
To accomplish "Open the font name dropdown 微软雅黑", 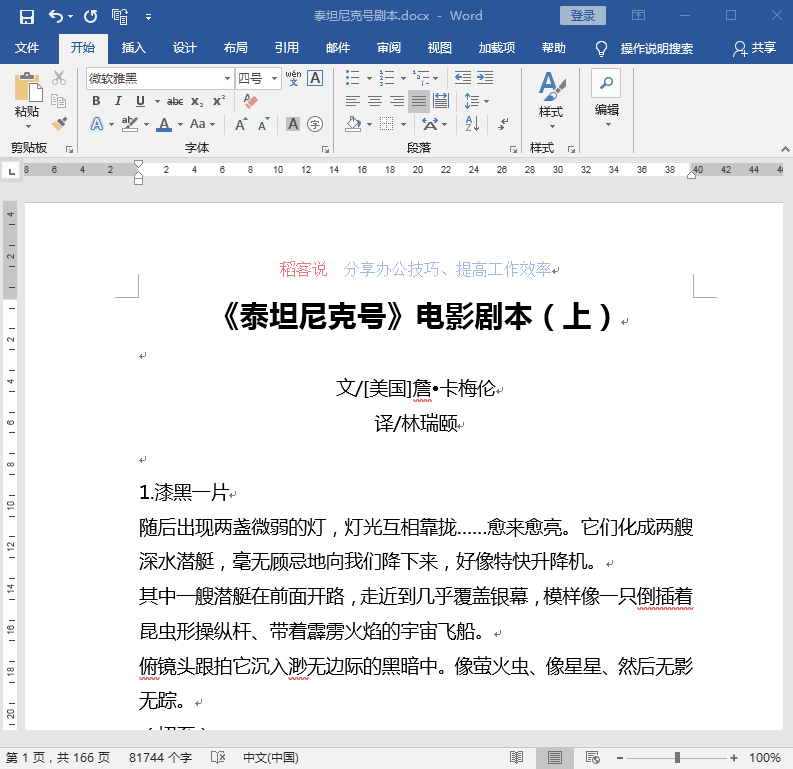I will [227, 78].
